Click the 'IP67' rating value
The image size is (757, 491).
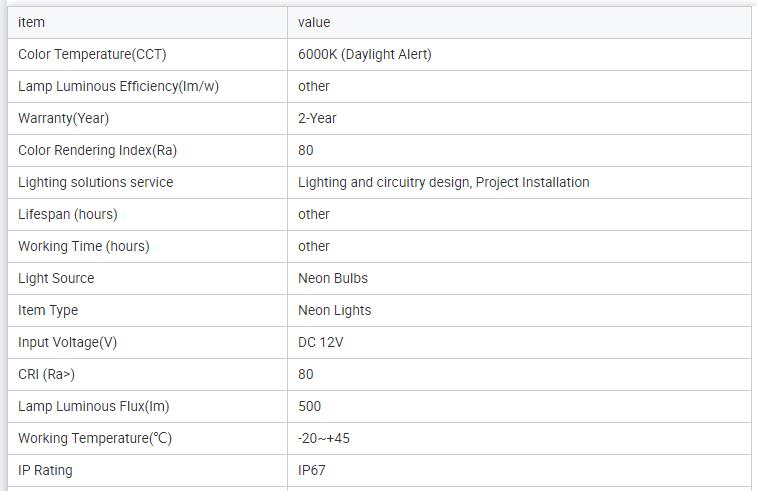312,470
